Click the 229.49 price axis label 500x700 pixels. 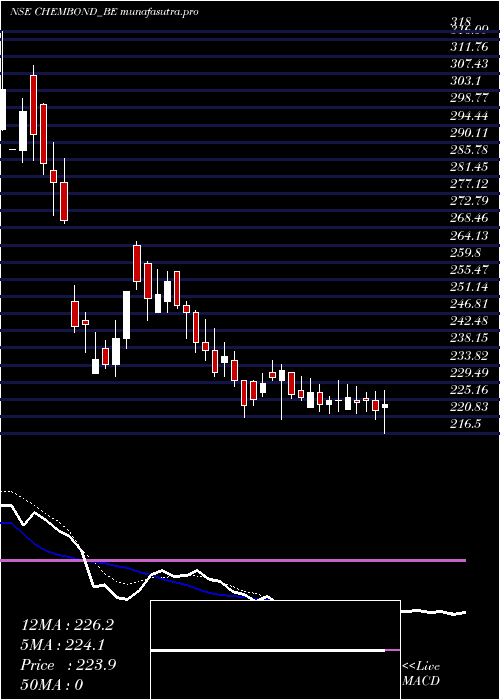pyautogui.click(x=469, y=373)
